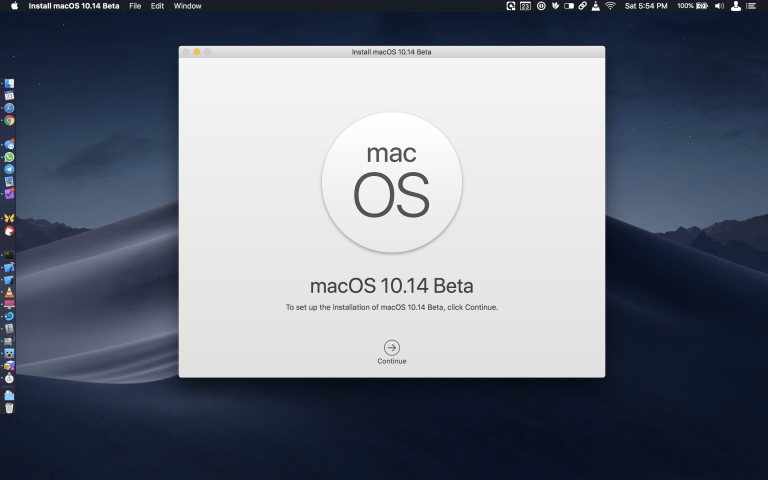The image size is (768, 480).
Task: Open the Edit menu
Action: click(x=157, y=6)
